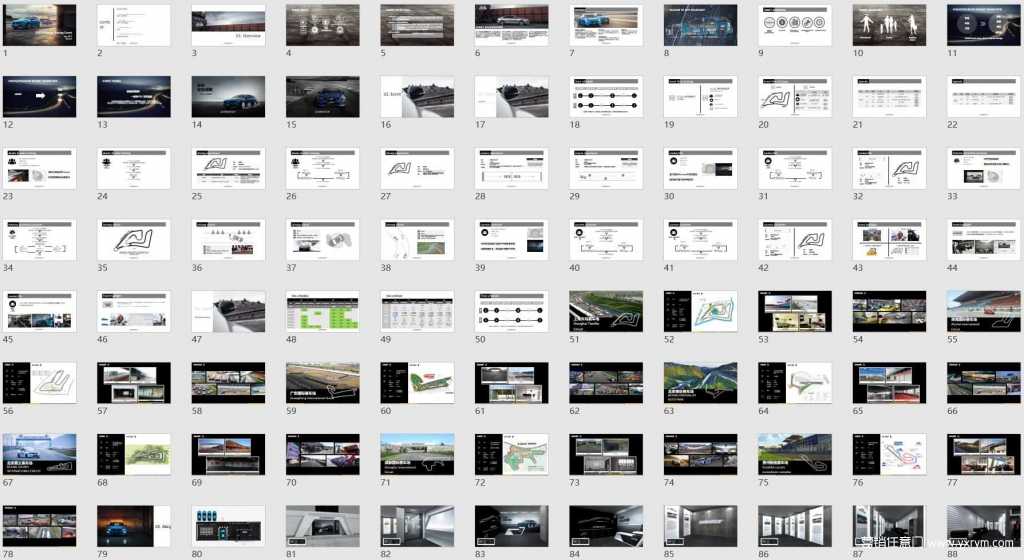This screenshot has height=560, width=1024.
Task: Select slide 47 thumbnail
Action: 229,312
